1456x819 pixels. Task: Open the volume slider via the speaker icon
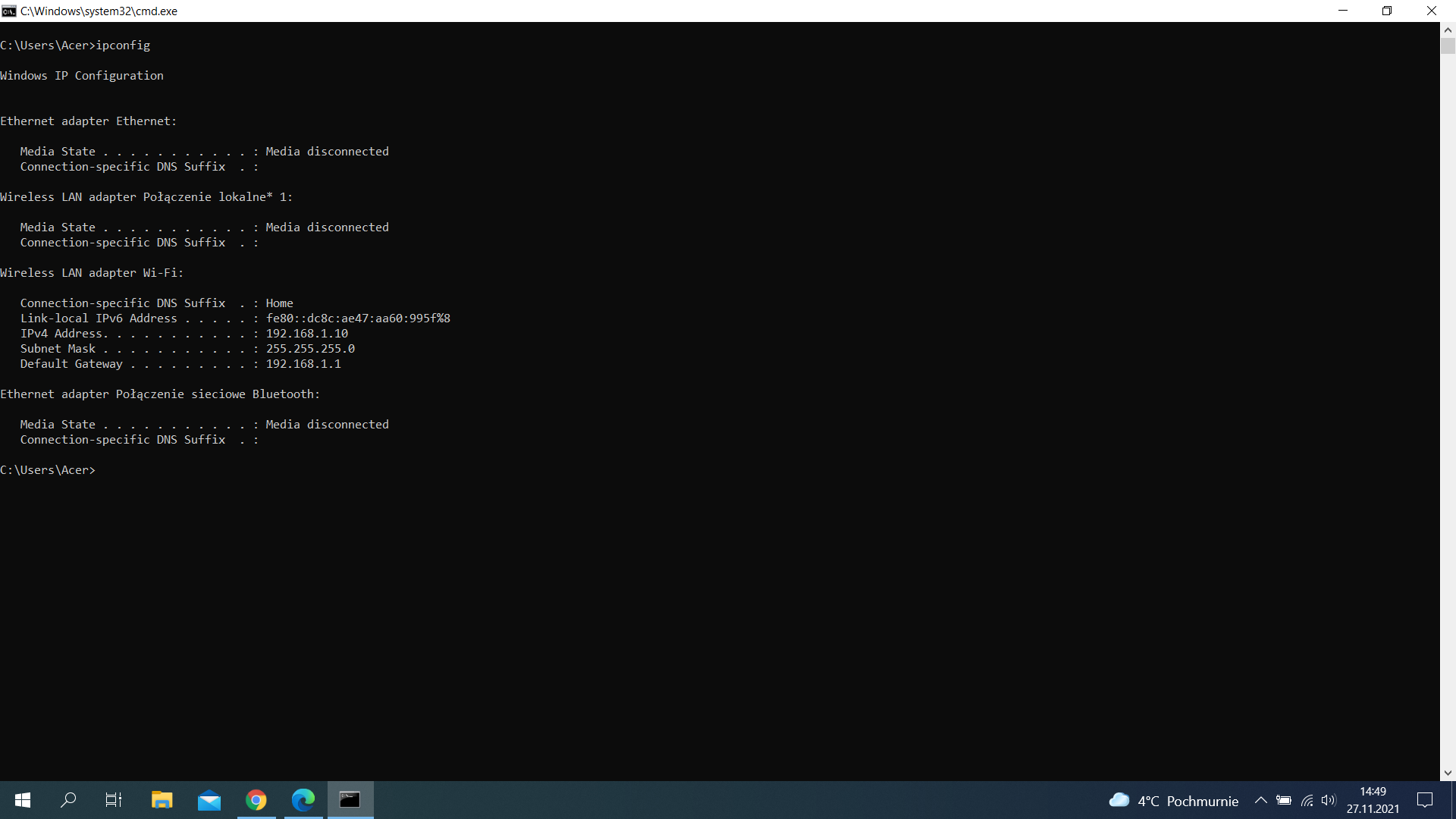[x=1329, y=800]
